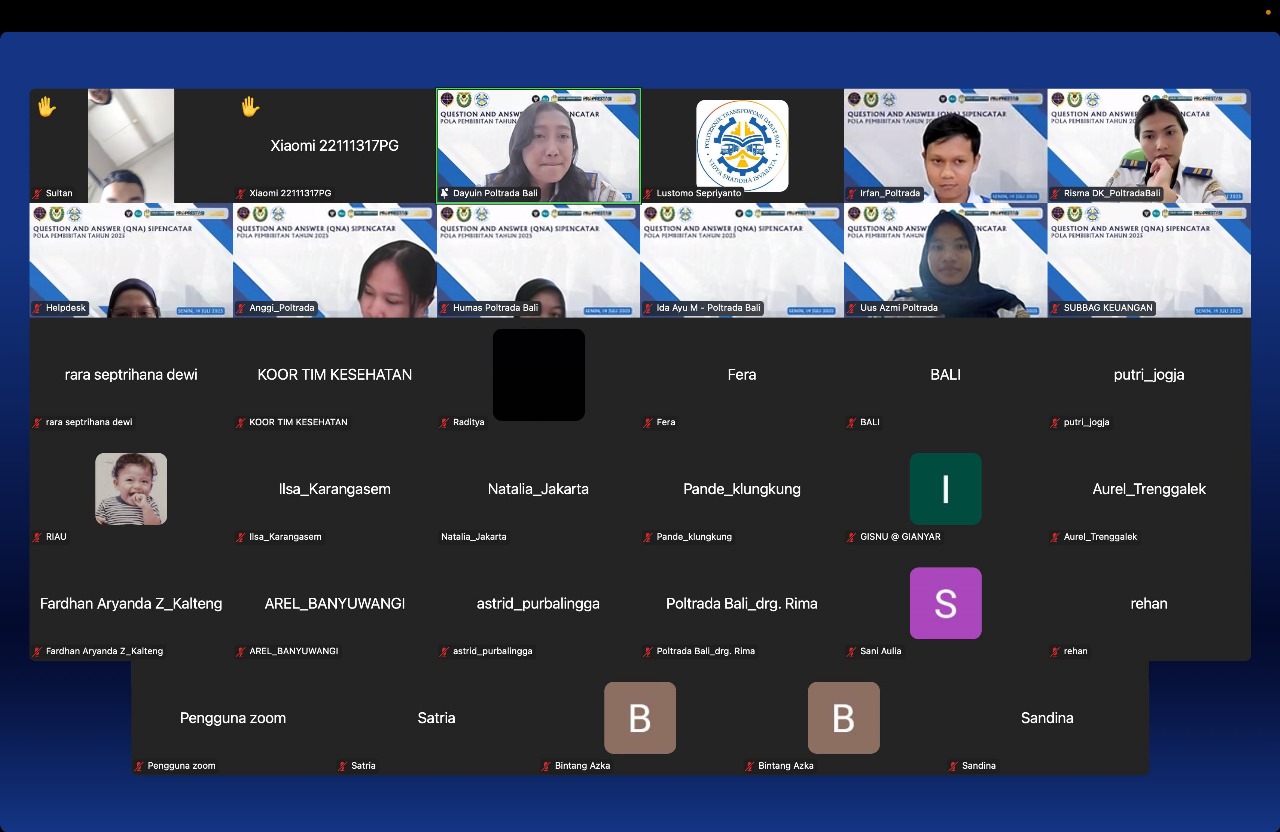1280x832 pixels.
Task: Click the purple S avatar of Sani Aulia
Action: 945,603
